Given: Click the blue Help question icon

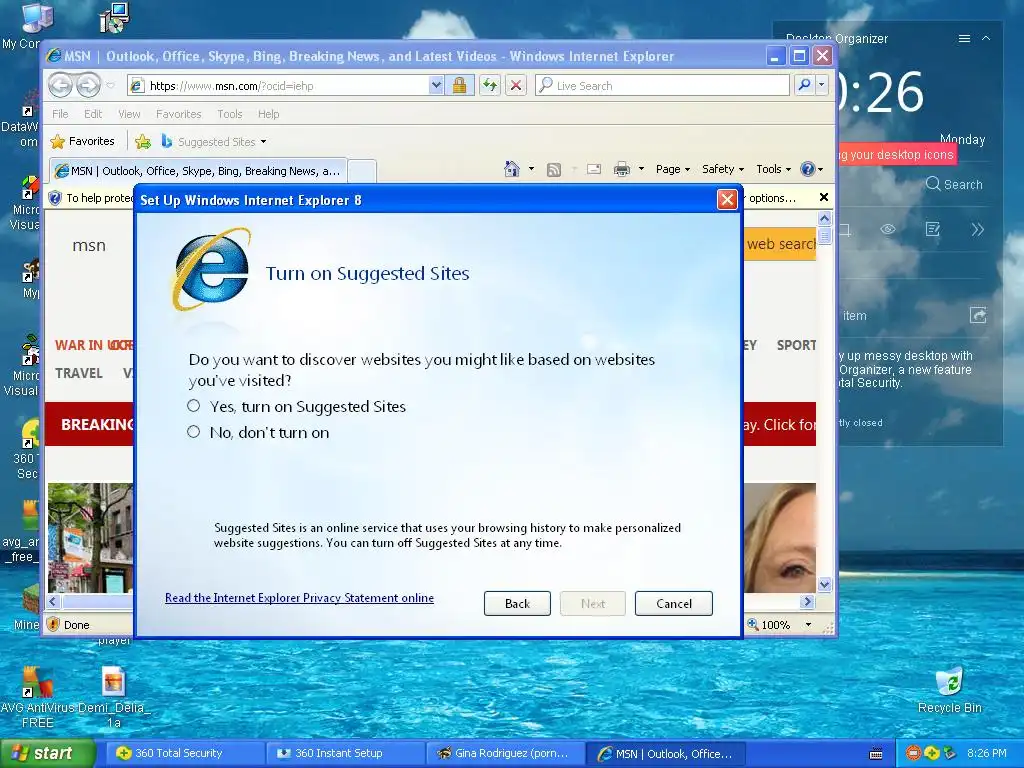Looking at the screenshot, I should [x=808, y=169].
